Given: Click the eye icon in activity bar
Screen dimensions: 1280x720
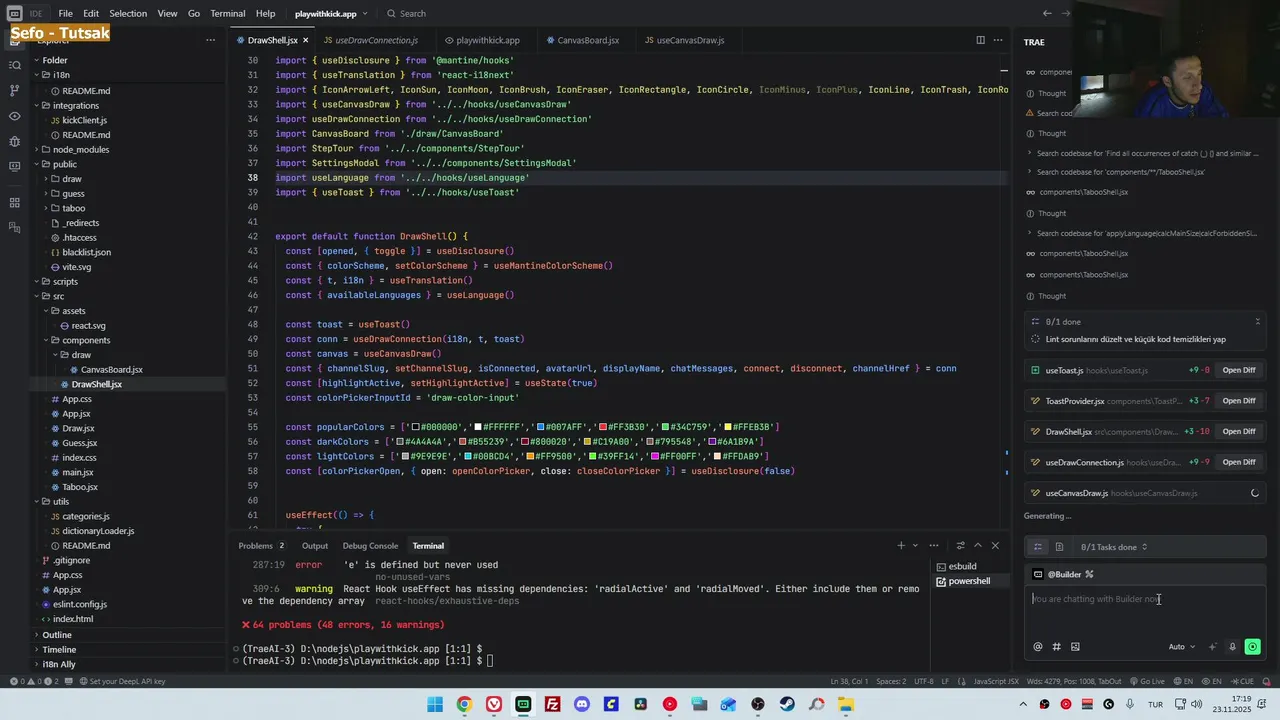Looking at the screenshot, I should (14, 116).
